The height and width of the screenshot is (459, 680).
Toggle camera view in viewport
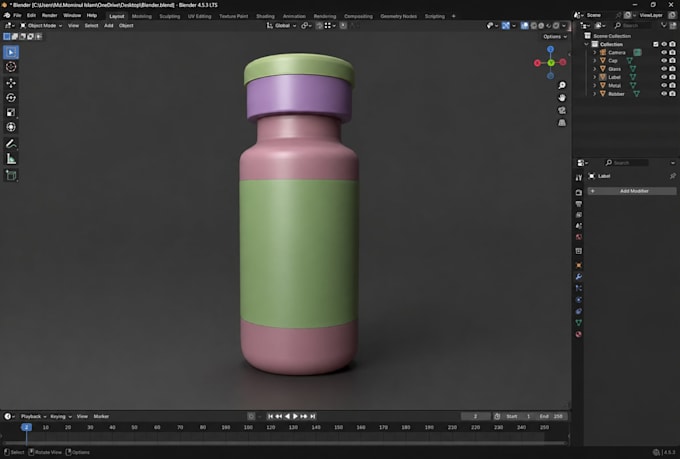562,110
